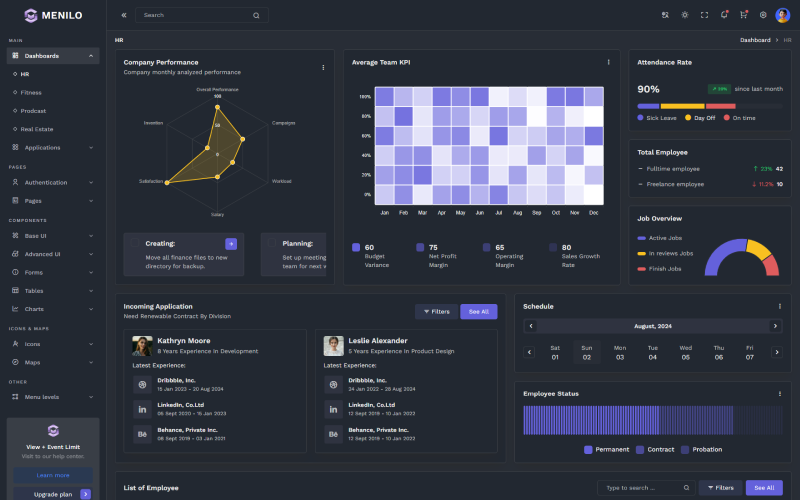Switch theme with the sun icon
Image resolution: width=800 pixels, height=500 pixels.
coord(685,15)
